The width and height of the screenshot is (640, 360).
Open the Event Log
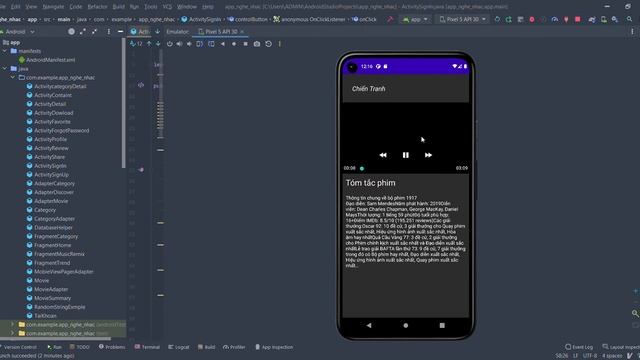[x=579, y=347]
